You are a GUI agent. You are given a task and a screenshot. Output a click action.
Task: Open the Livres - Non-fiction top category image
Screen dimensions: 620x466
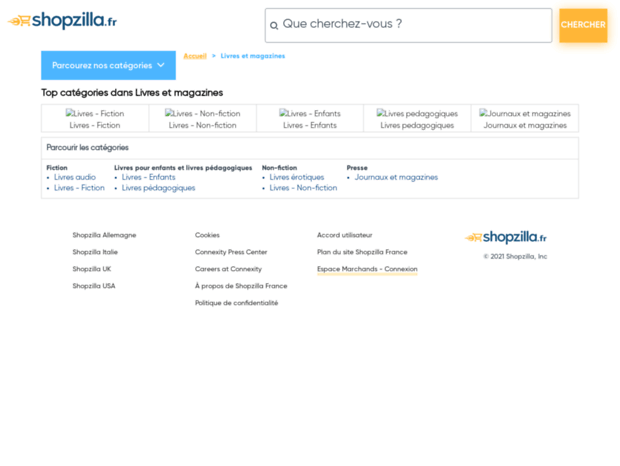(202, 113)
